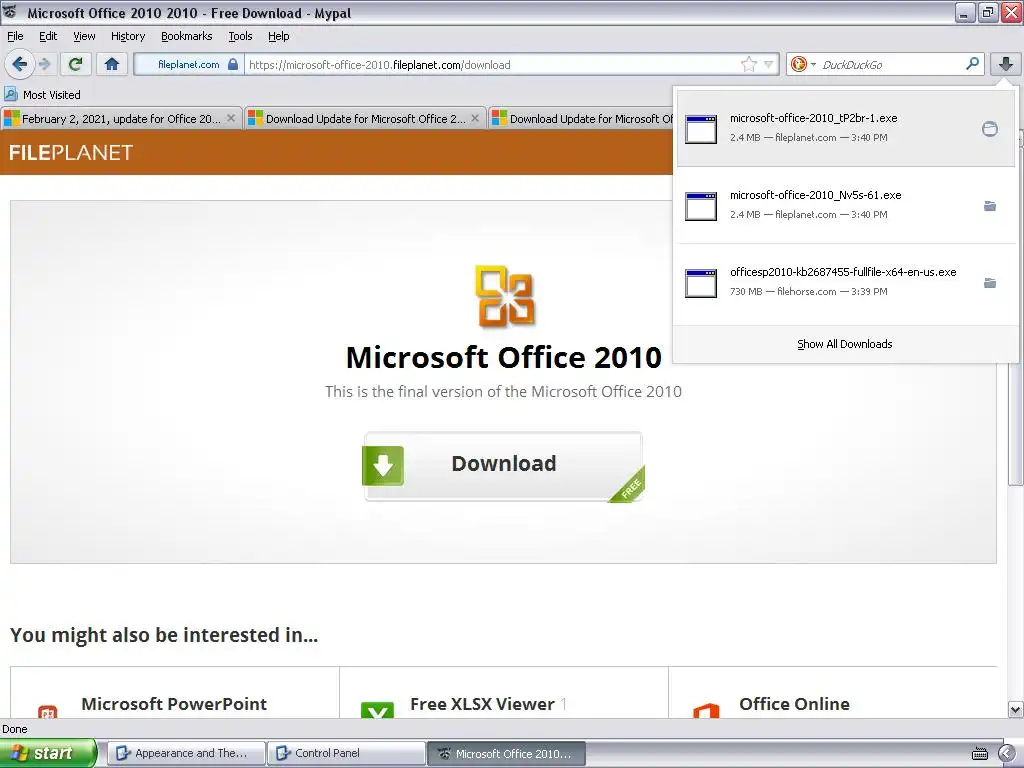The image size is (1024, 768).
Task: Open the Bookmarks menu
Action: (x=186, y=36)
